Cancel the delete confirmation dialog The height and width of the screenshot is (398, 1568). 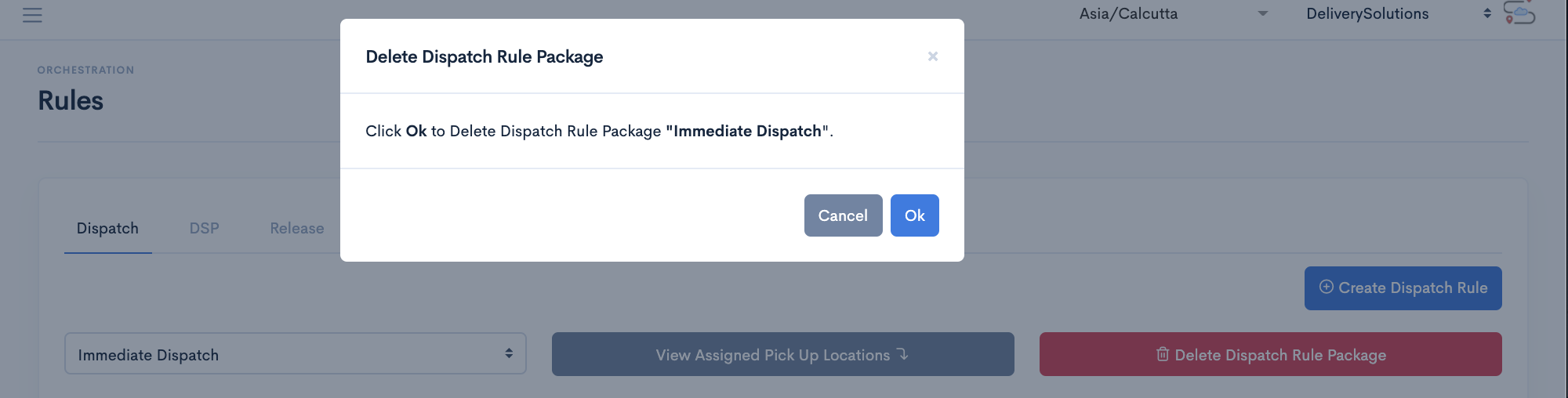coord(844,215)
